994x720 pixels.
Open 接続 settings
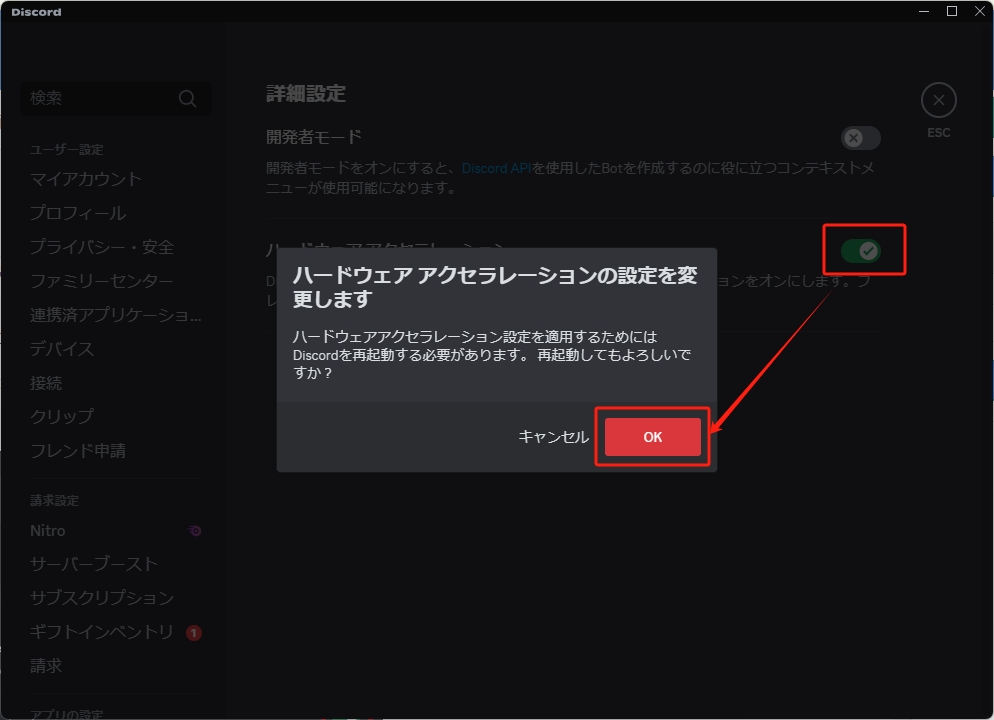(46, 383)
